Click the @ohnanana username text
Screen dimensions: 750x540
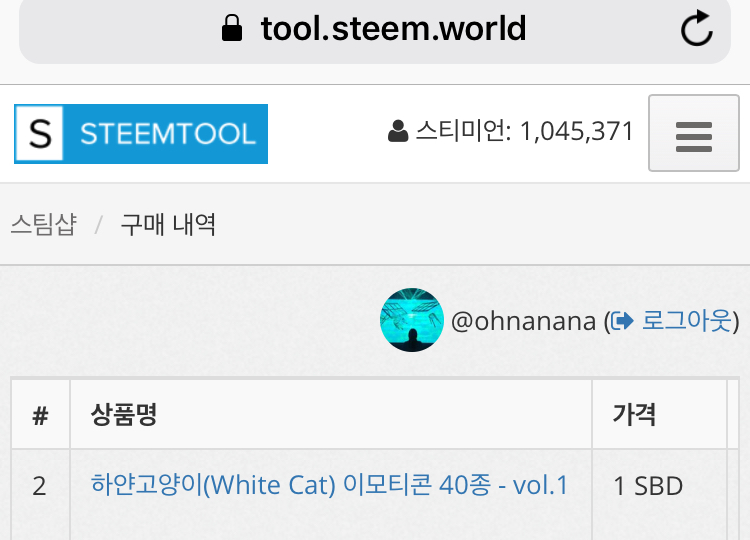(523, 321)
